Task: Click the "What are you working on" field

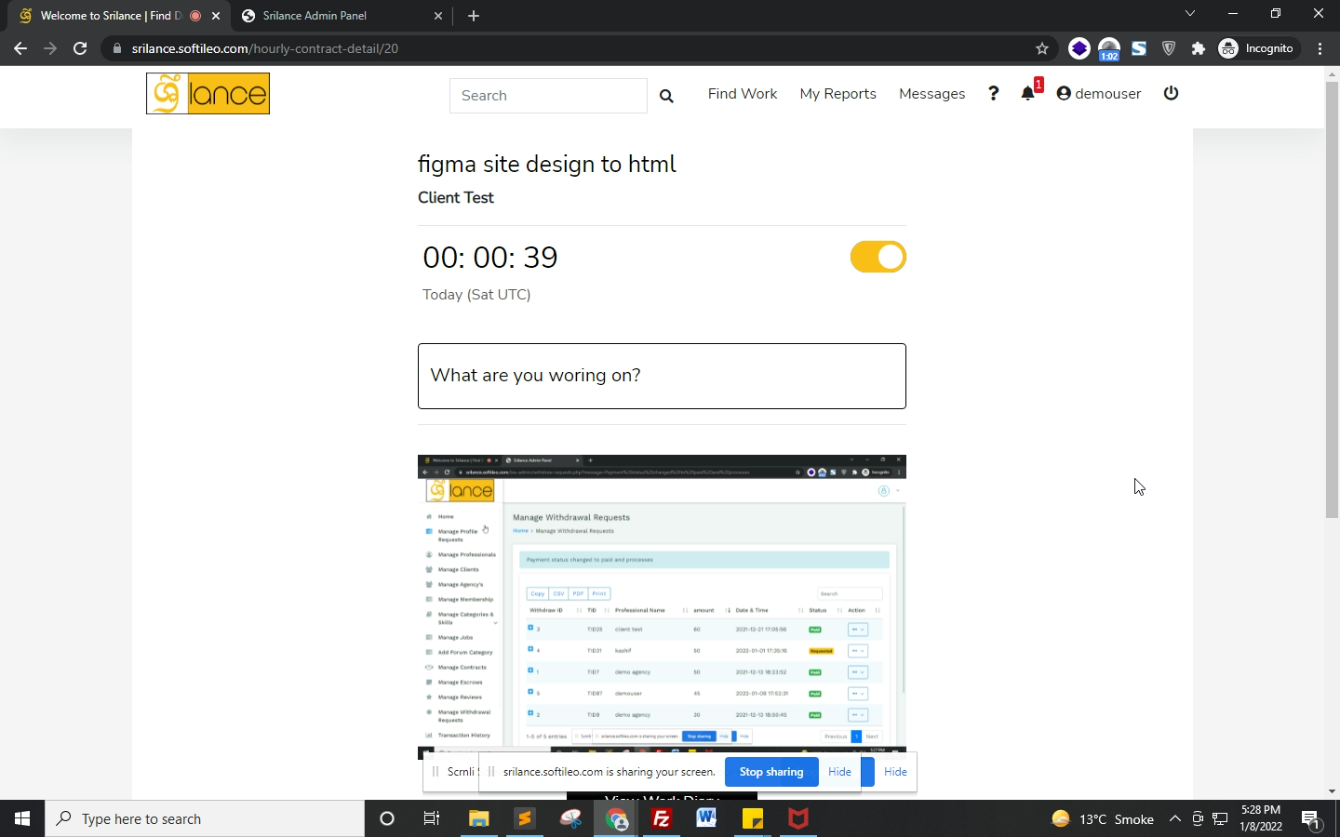Action: click(662, 376)
